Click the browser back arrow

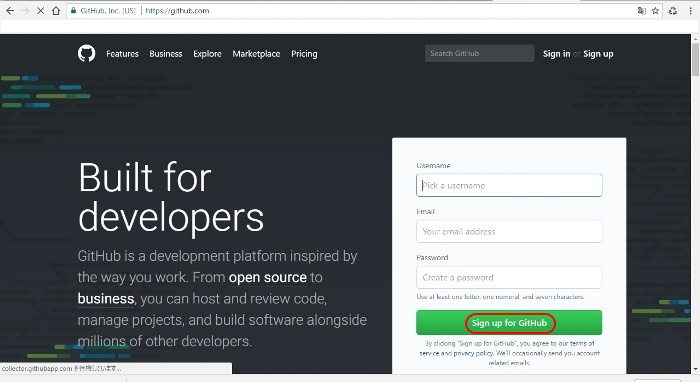[x=10, y=11]
